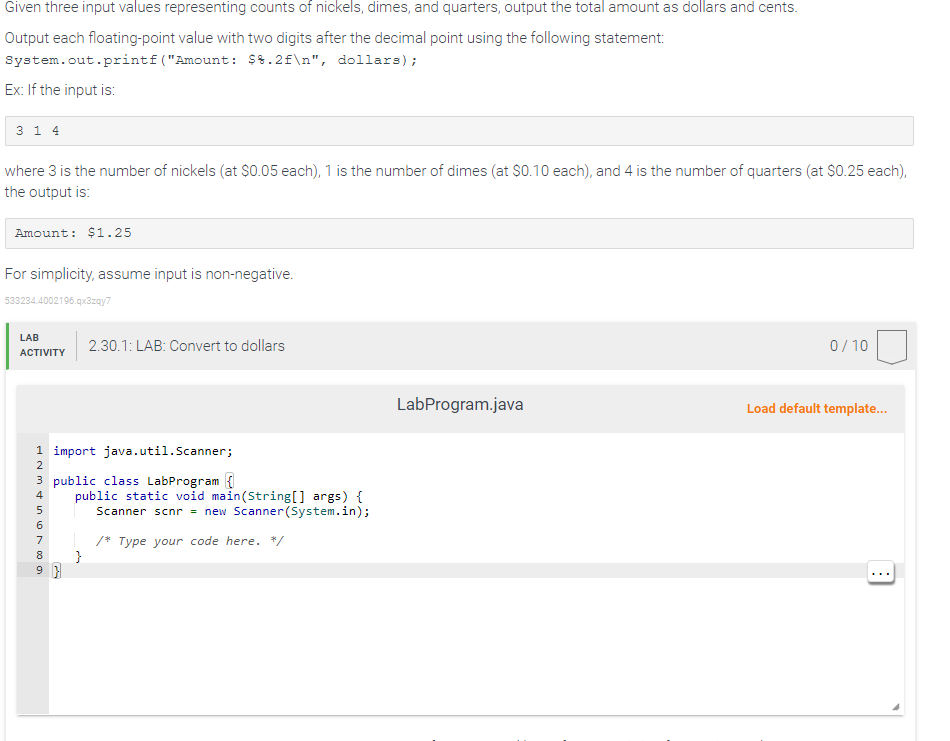
Task: Click the editor resize handle at bottom-right
Action: click(x=897, y=705)
